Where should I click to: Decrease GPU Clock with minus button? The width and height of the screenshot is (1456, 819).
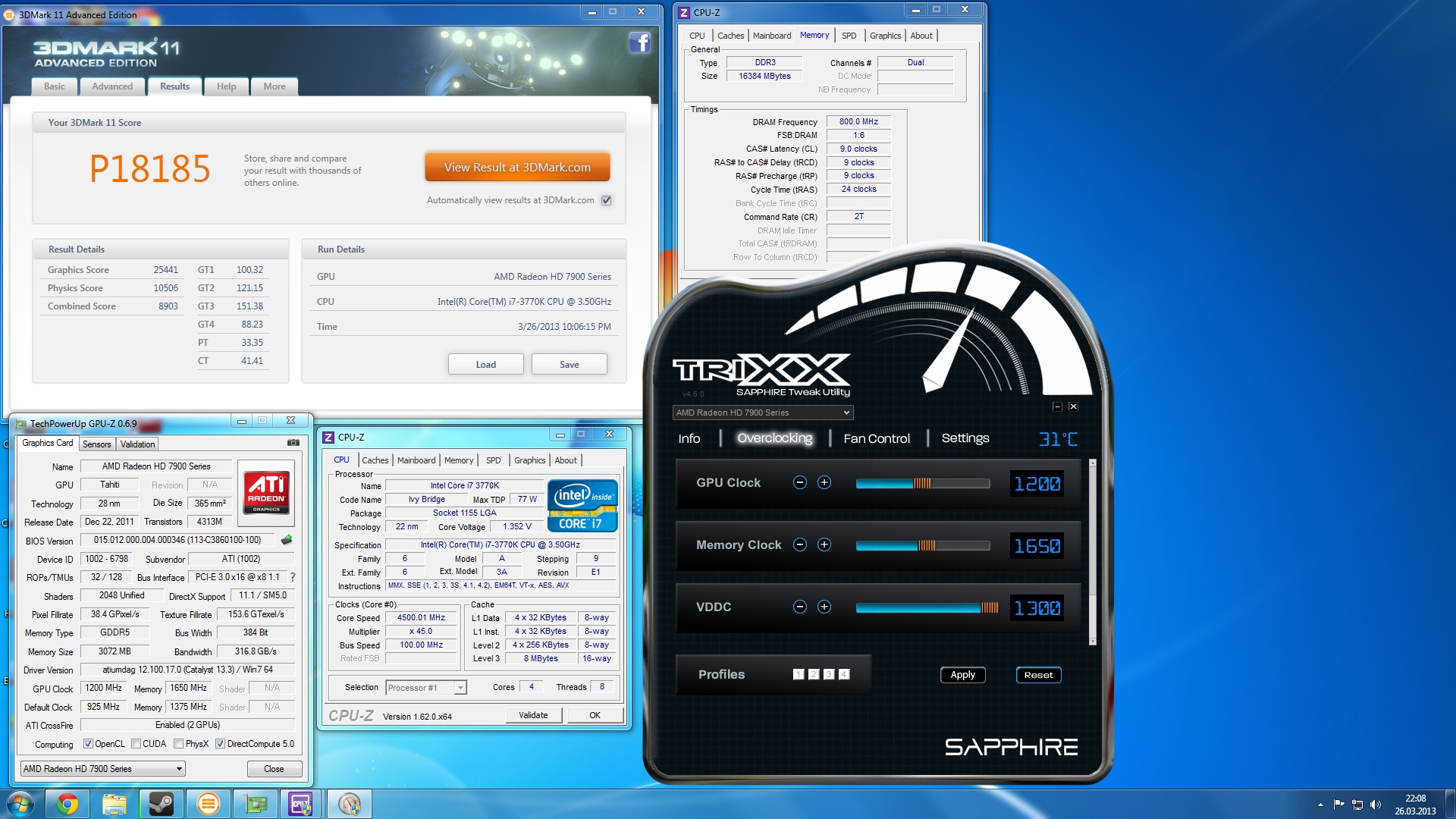coord(799,483)
